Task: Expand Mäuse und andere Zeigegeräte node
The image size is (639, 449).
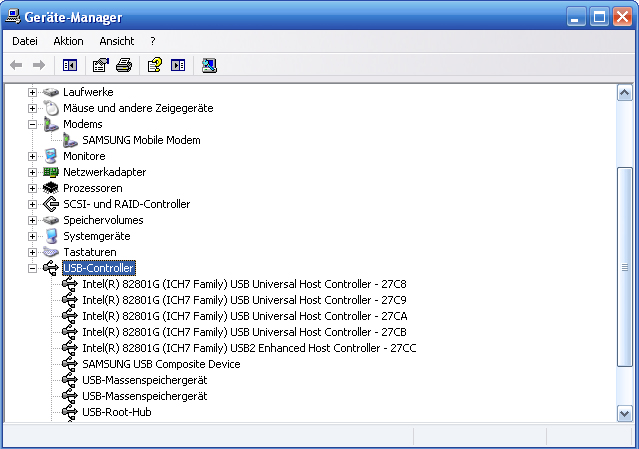Action: pos(32,108)
